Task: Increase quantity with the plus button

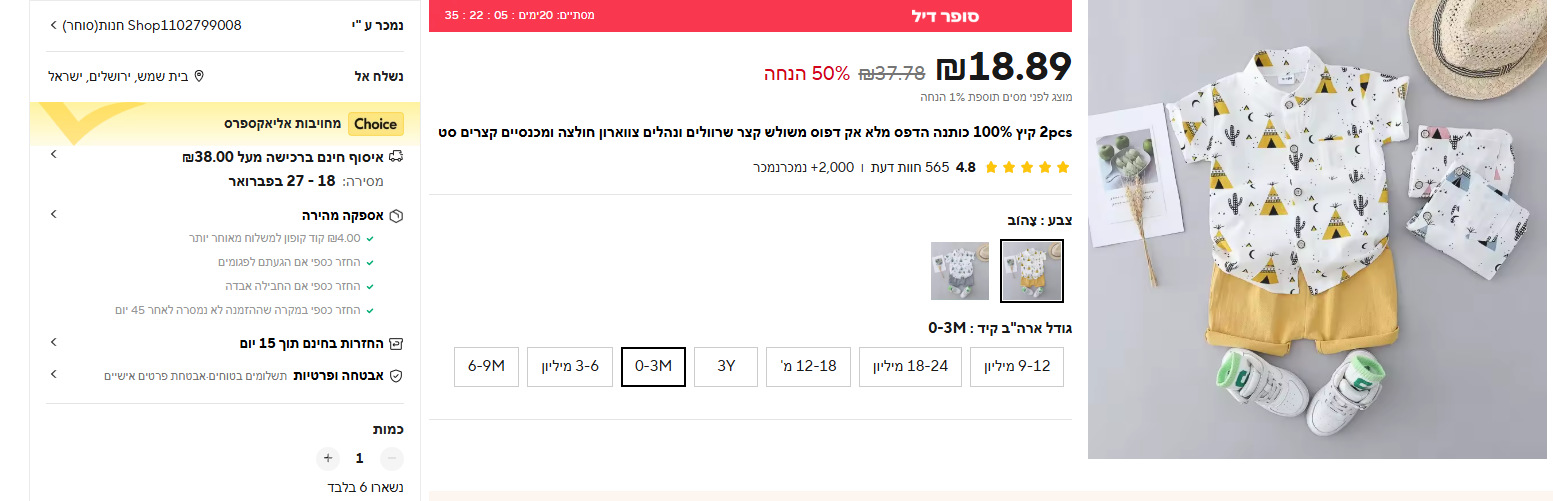Action: click(327, 459)
